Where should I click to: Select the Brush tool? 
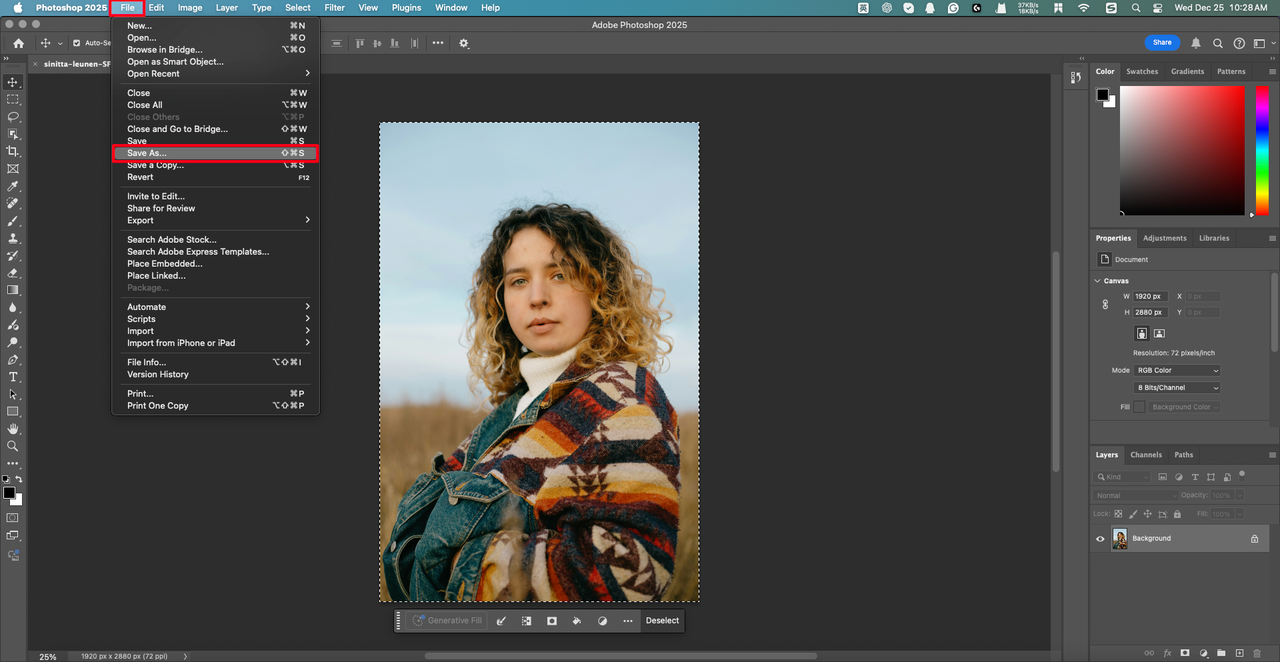[13, 220]
